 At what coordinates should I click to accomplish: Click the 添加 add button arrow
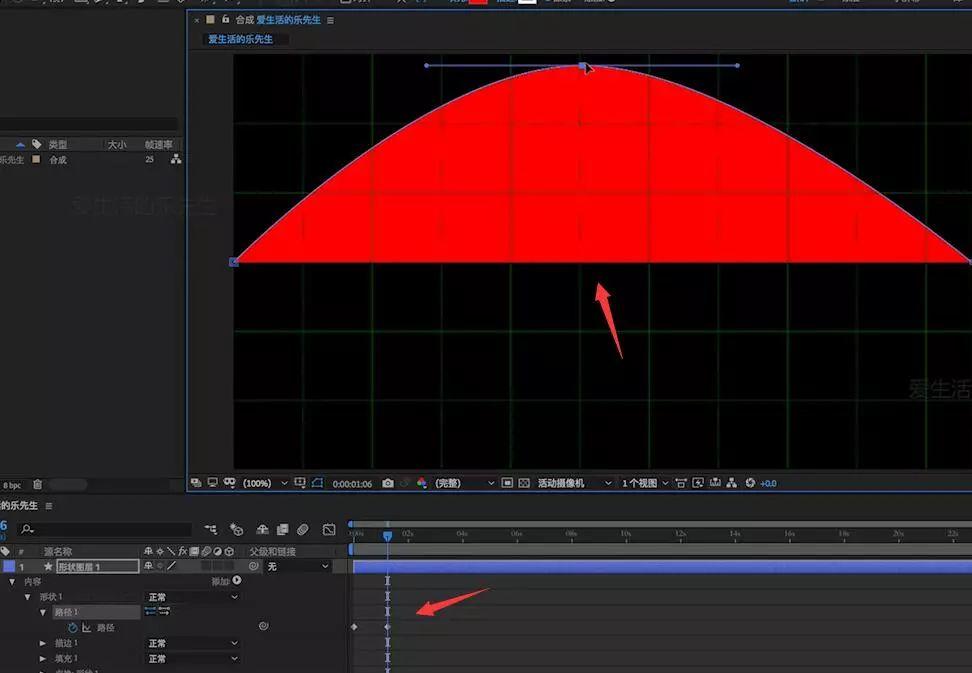237,581
